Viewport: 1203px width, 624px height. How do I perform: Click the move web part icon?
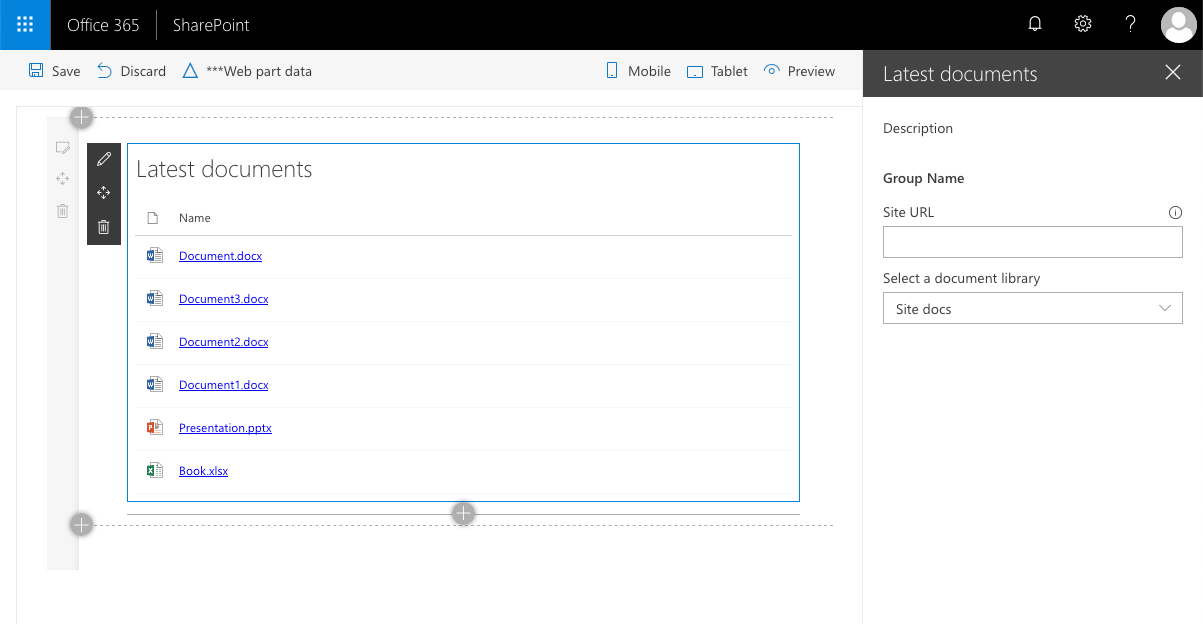click(x=103, y=193)
